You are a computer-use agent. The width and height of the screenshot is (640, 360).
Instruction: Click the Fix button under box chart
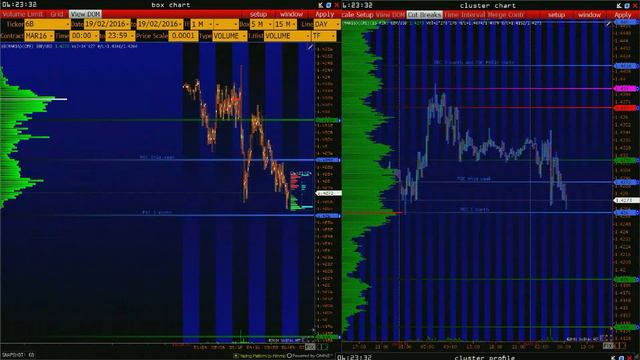point(310,347)
